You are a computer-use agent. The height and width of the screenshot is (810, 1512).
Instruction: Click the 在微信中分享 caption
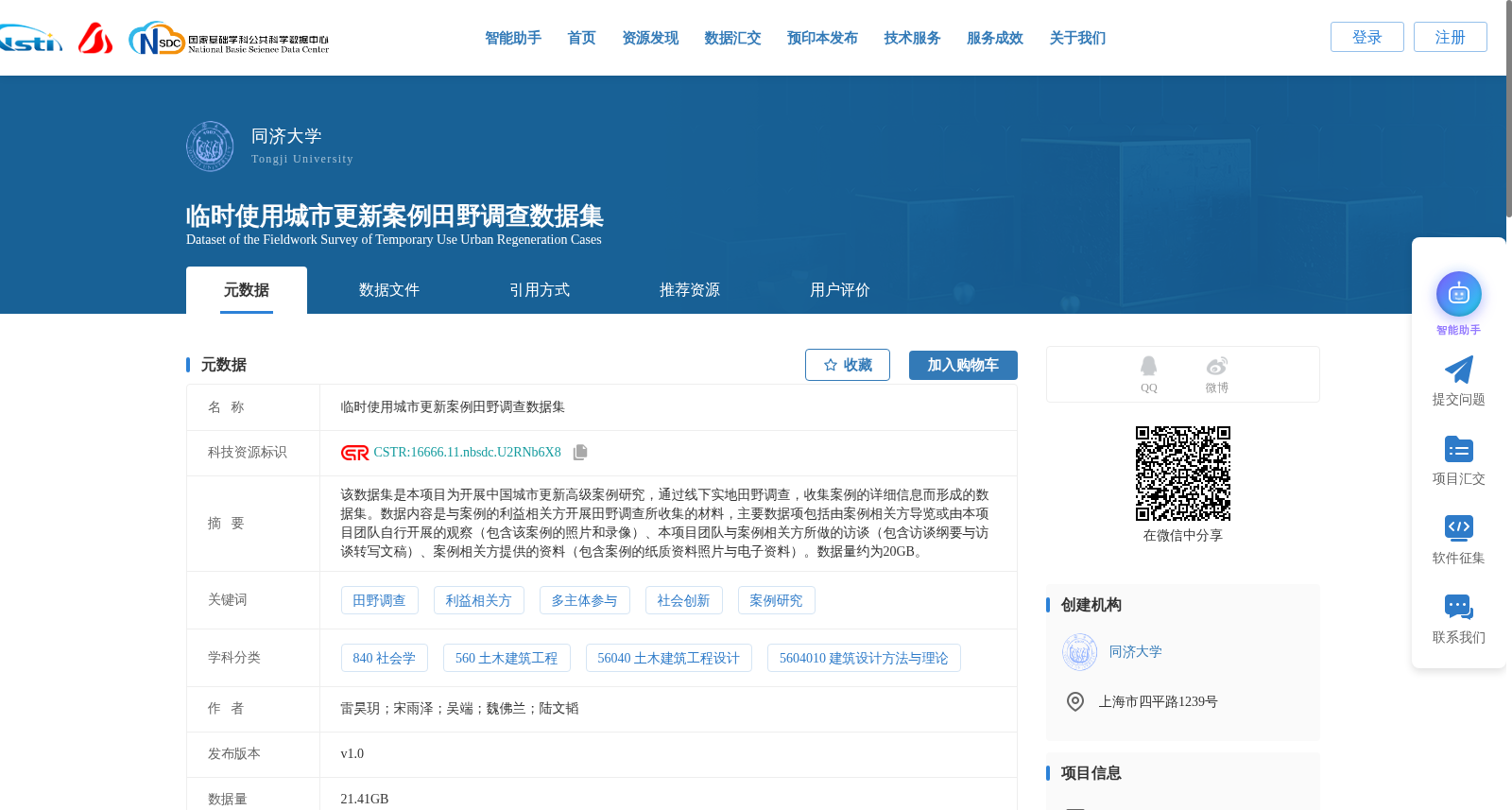1183,536
